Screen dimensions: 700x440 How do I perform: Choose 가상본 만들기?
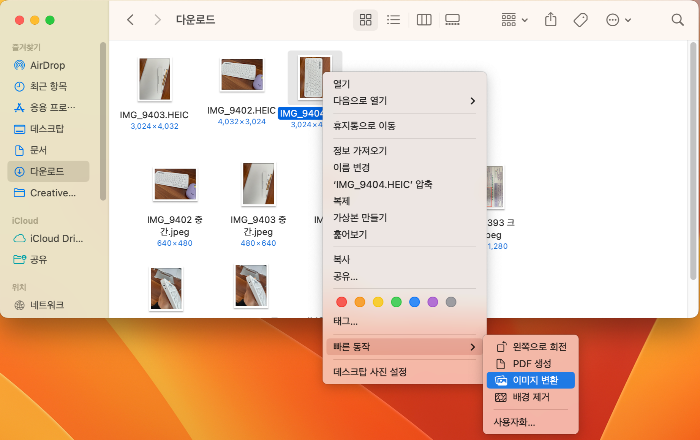(x=404, y=218)
